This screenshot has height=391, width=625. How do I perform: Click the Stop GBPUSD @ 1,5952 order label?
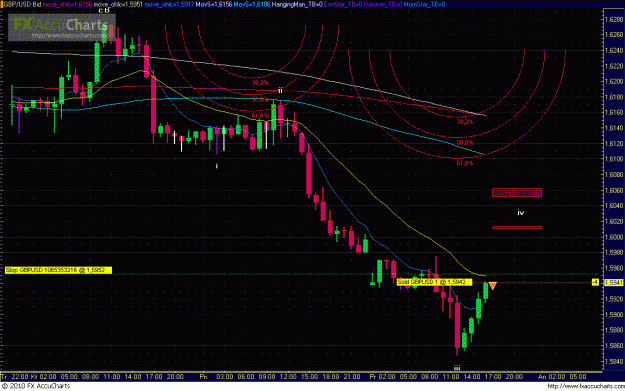tap(58, 270)
